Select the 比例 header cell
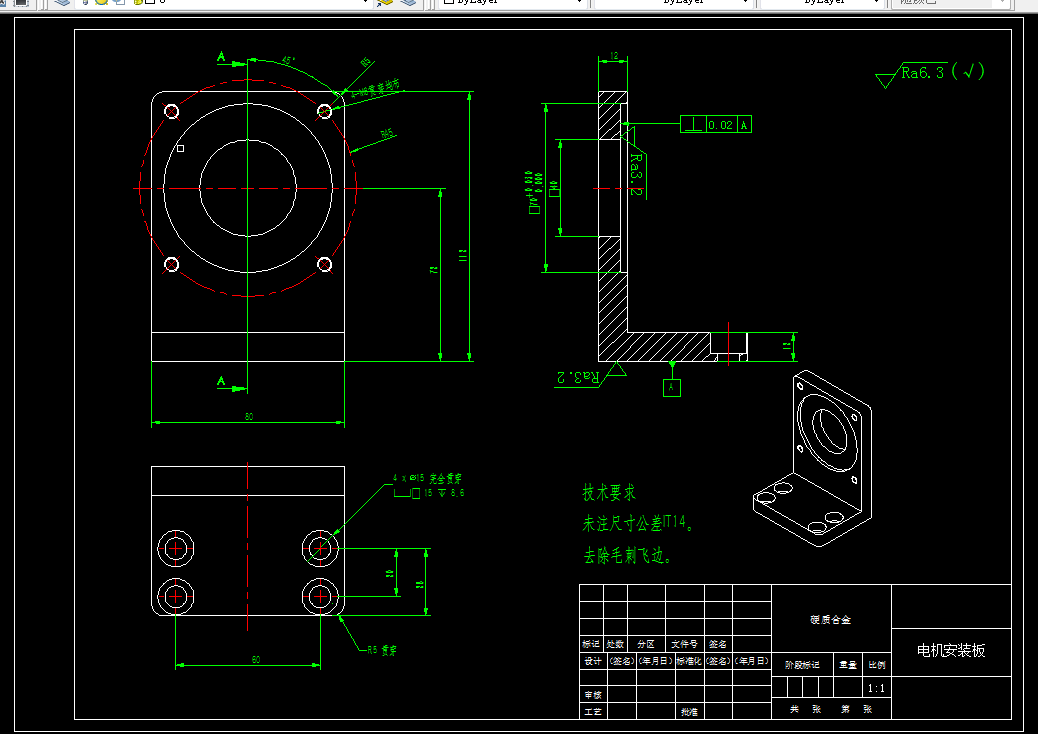 click(876, 665)
